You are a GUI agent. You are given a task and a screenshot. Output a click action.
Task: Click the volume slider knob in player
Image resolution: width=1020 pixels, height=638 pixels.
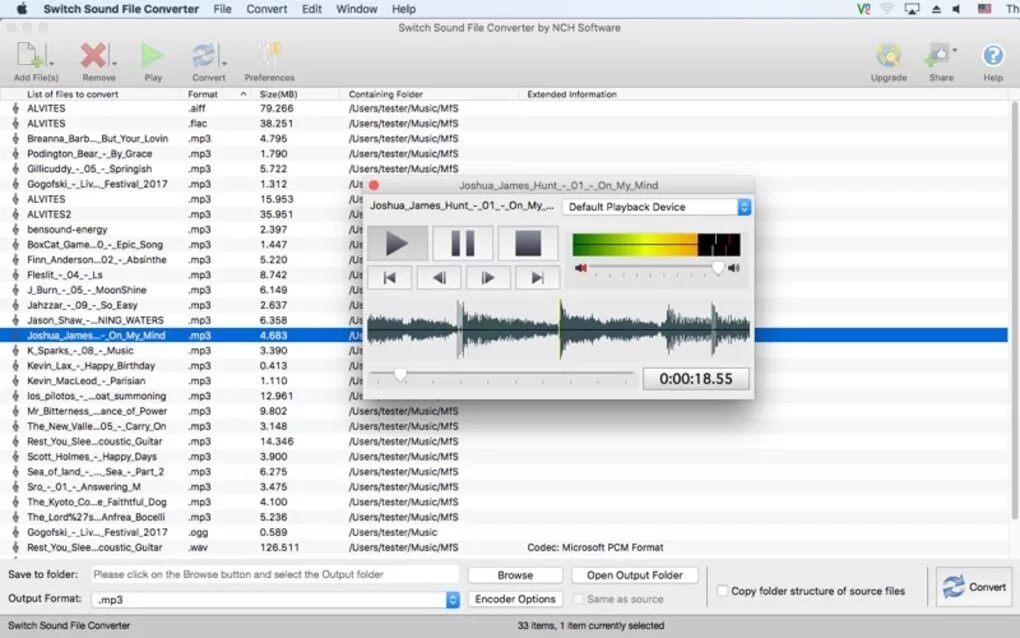tap(718, 267)
